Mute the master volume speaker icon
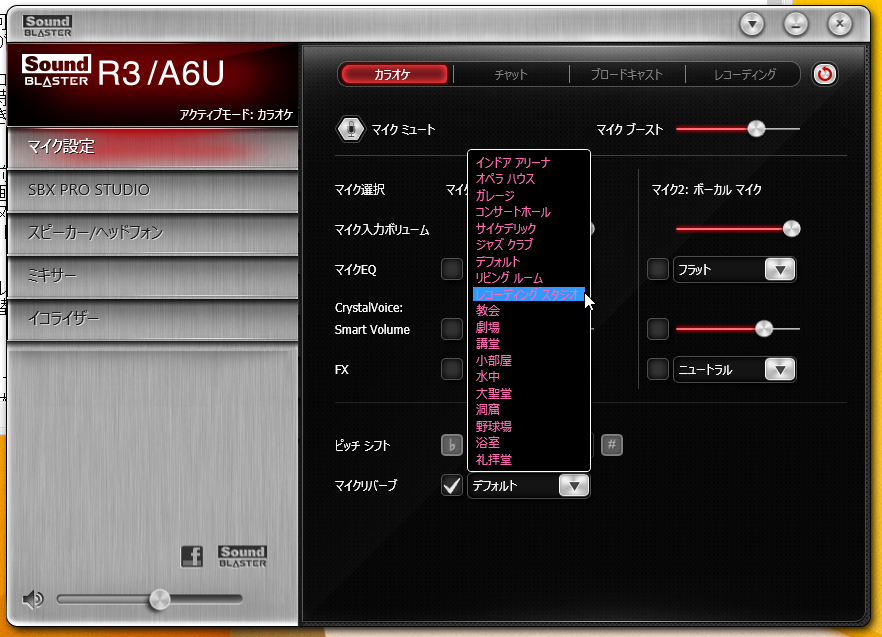The width and height of the screenshot is (882, 637). click(33, 599)
